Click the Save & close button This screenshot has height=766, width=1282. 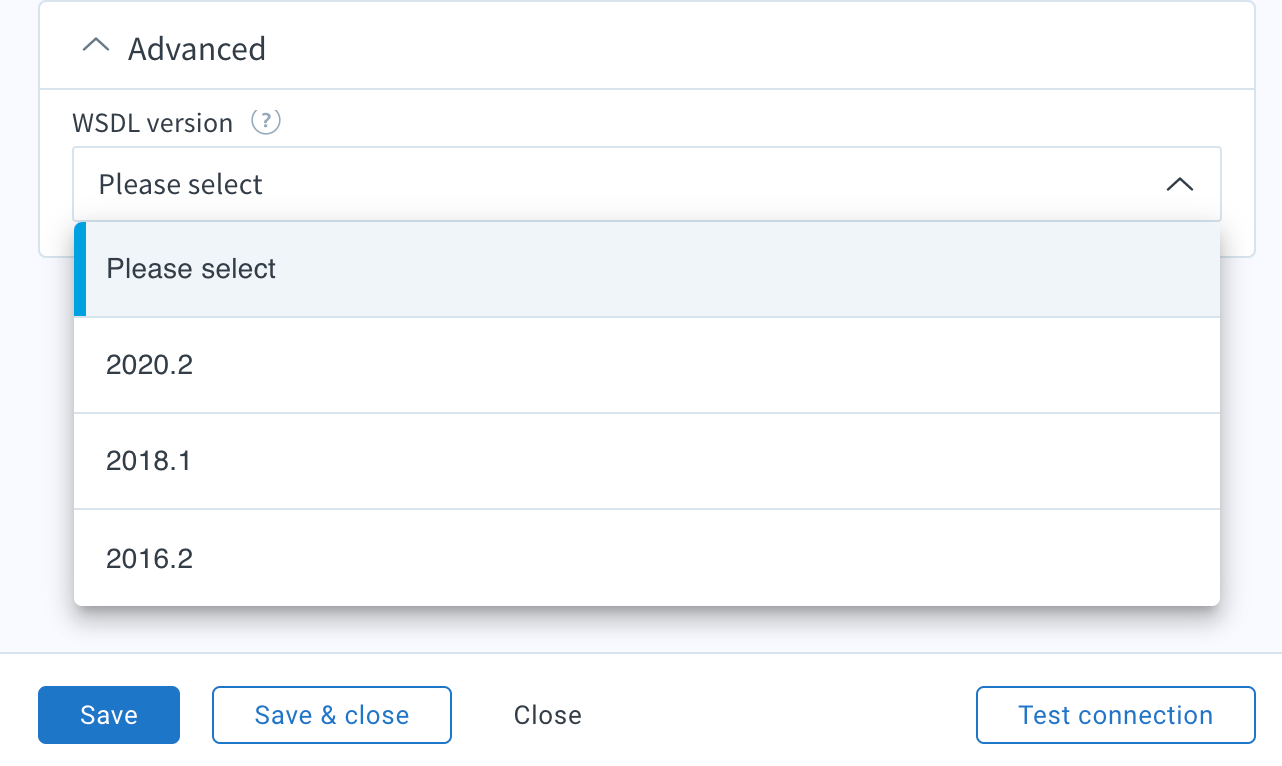[332, 715]
